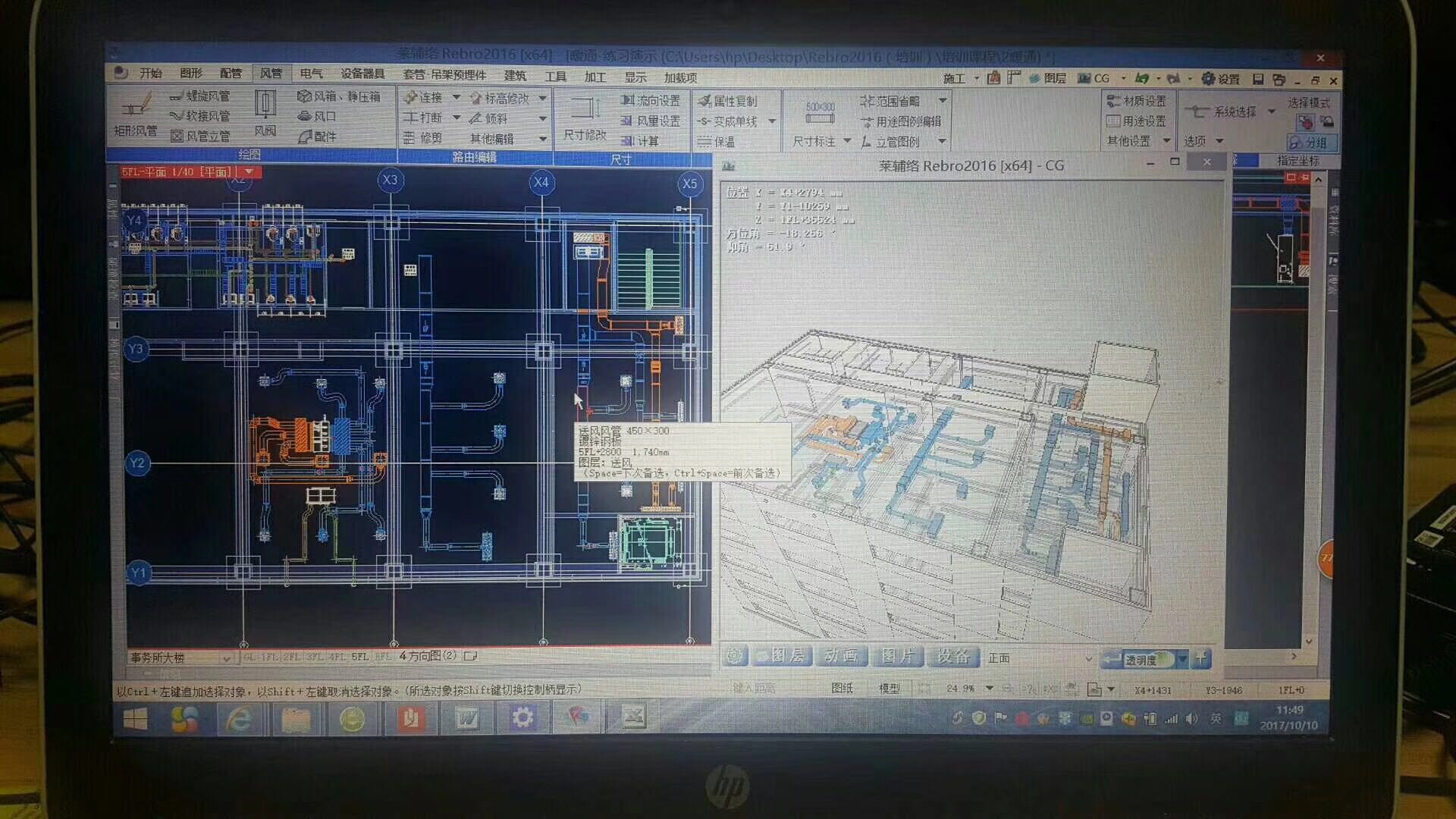This screenshot has height=819, width=1456.
Task: Select the 风口 air outlet tool
Action: (317, 116)
